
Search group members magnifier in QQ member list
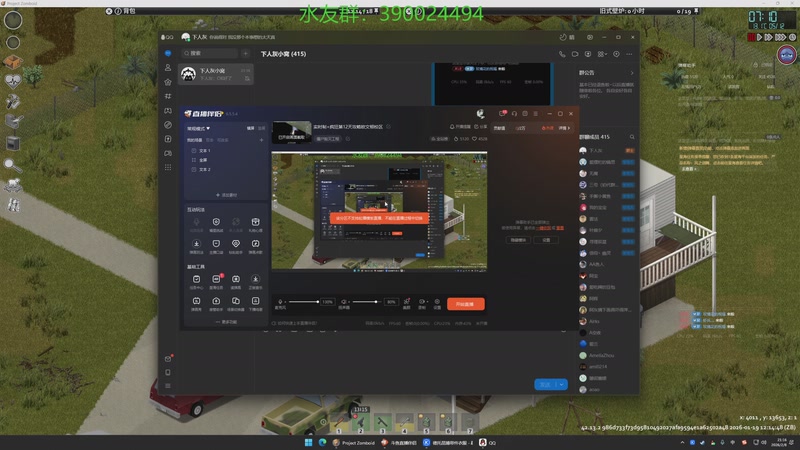coord(632,137)
